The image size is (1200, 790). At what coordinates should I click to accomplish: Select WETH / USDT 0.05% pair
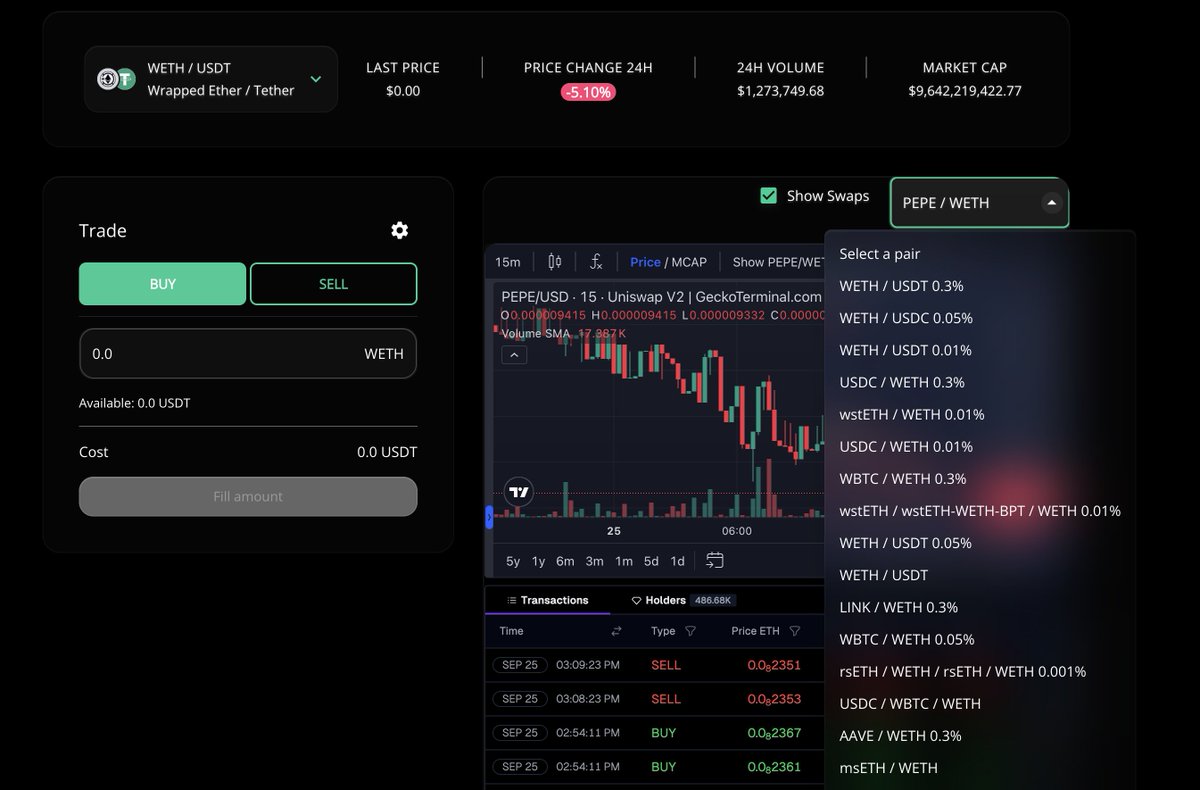(906, 543)
